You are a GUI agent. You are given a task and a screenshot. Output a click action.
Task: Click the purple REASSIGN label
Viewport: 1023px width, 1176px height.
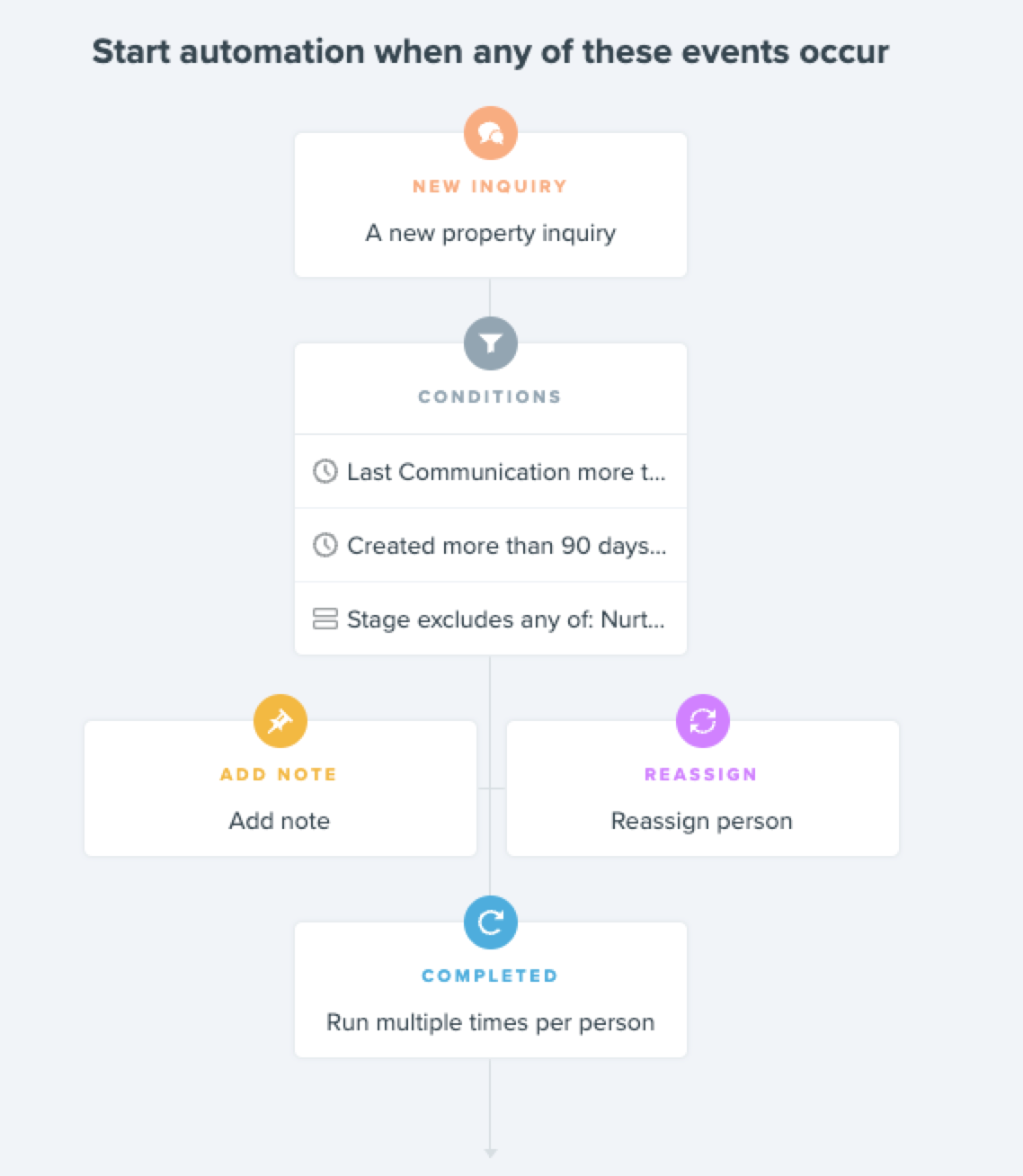click(701, 774)
